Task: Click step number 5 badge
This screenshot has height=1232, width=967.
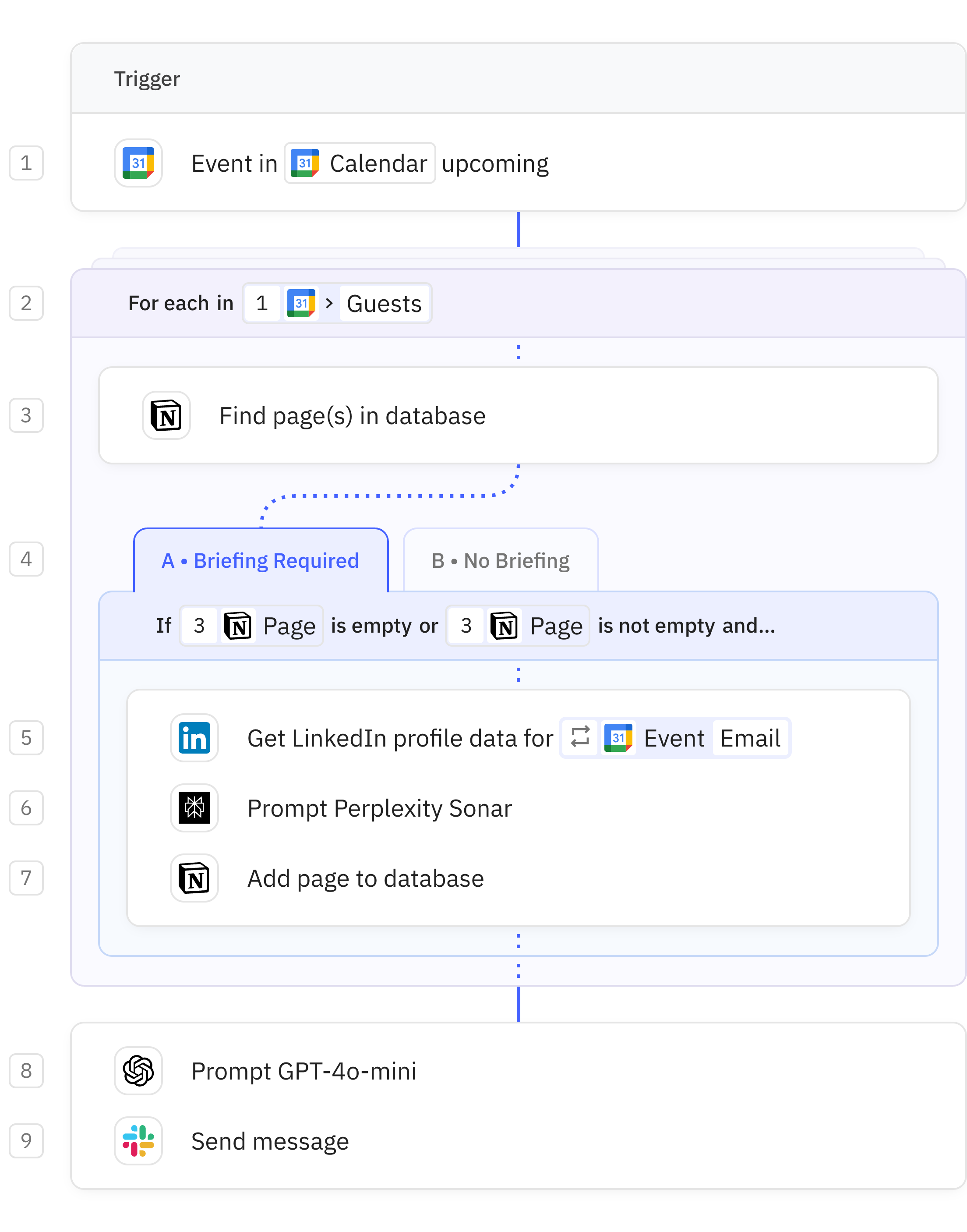Action: [26, 737]
